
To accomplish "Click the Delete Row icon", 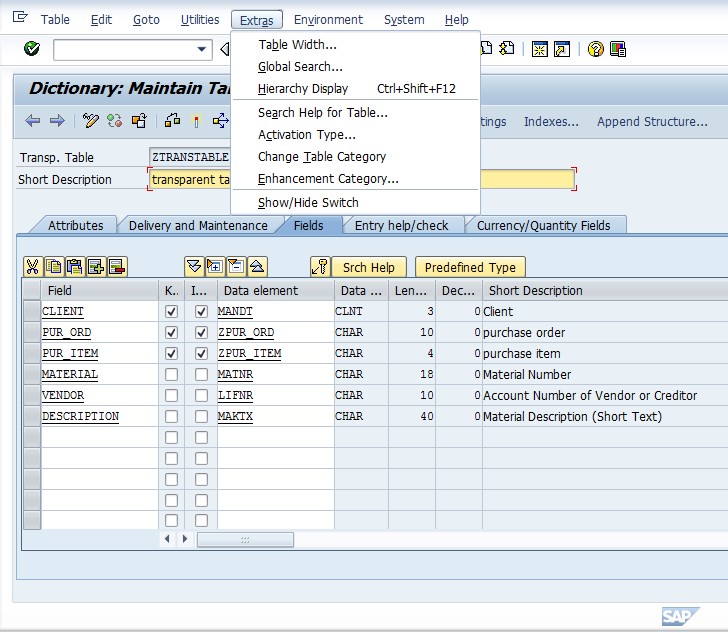I will (x=117, y=267).
